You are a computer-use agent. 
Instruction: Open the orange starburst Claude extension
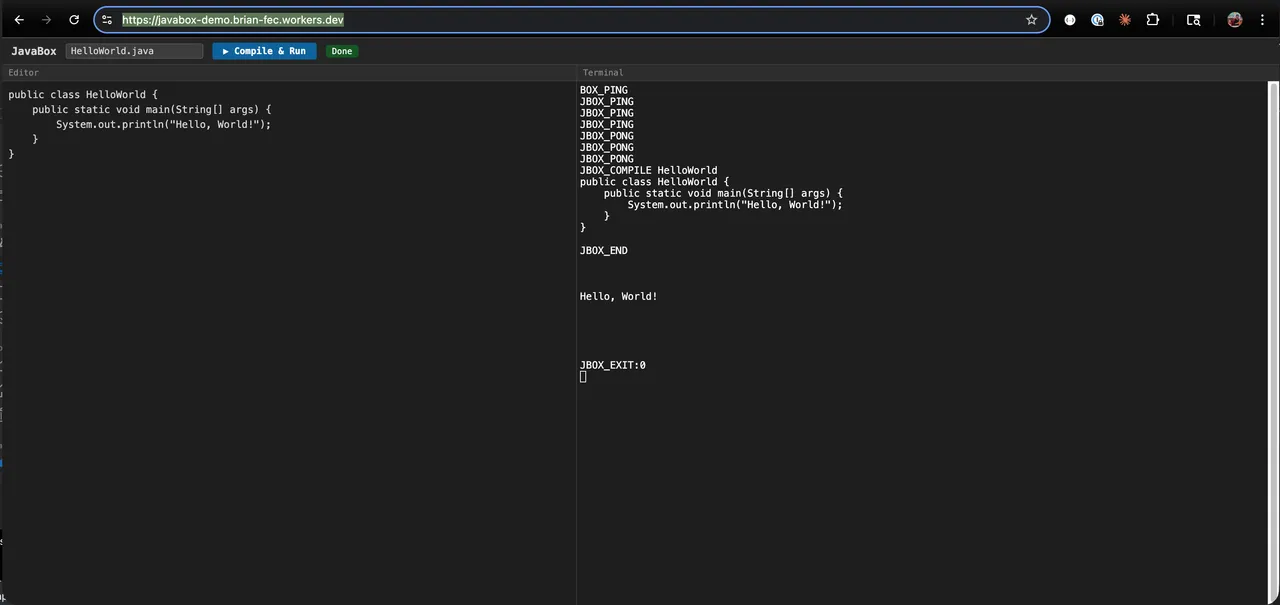coord(1125,19)
